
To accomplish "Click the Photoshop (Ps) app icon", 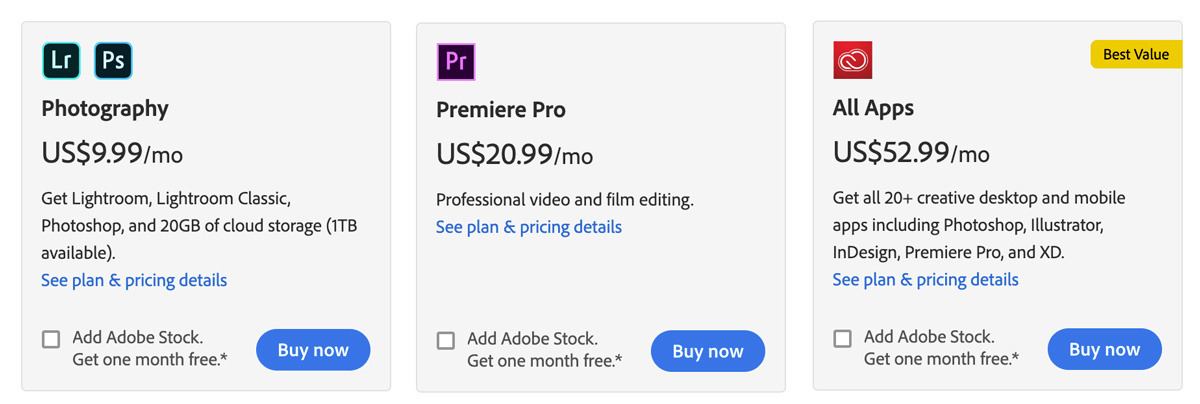I will [x=113, y=61].
